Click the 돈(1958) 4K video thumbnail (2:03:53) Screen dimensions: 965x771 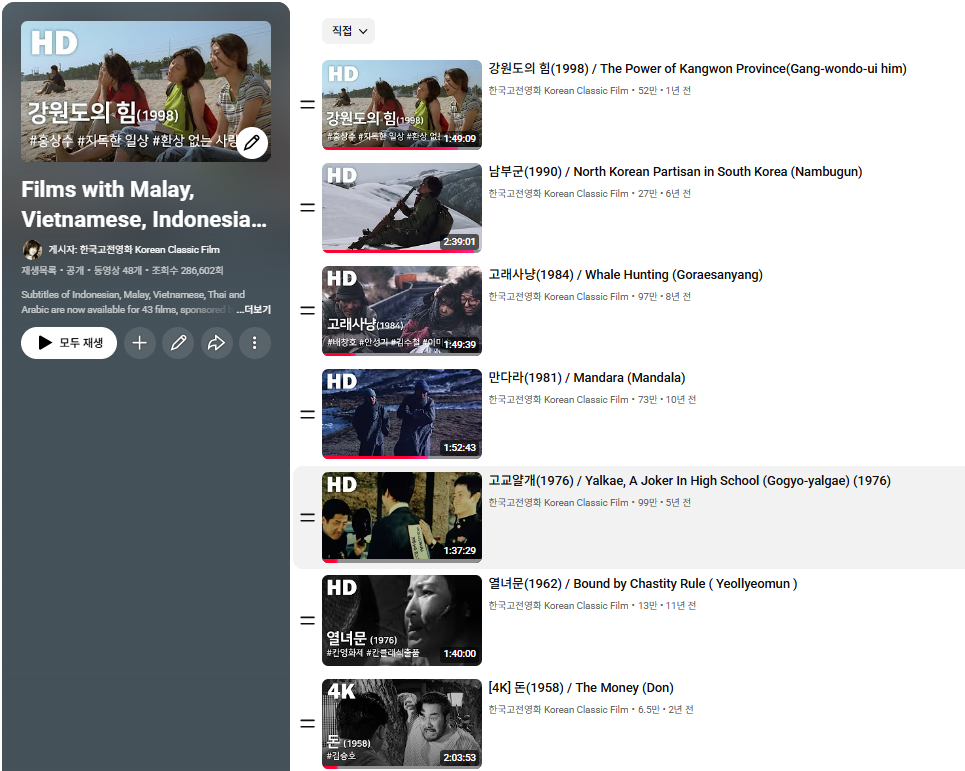(x=402, y=724)
